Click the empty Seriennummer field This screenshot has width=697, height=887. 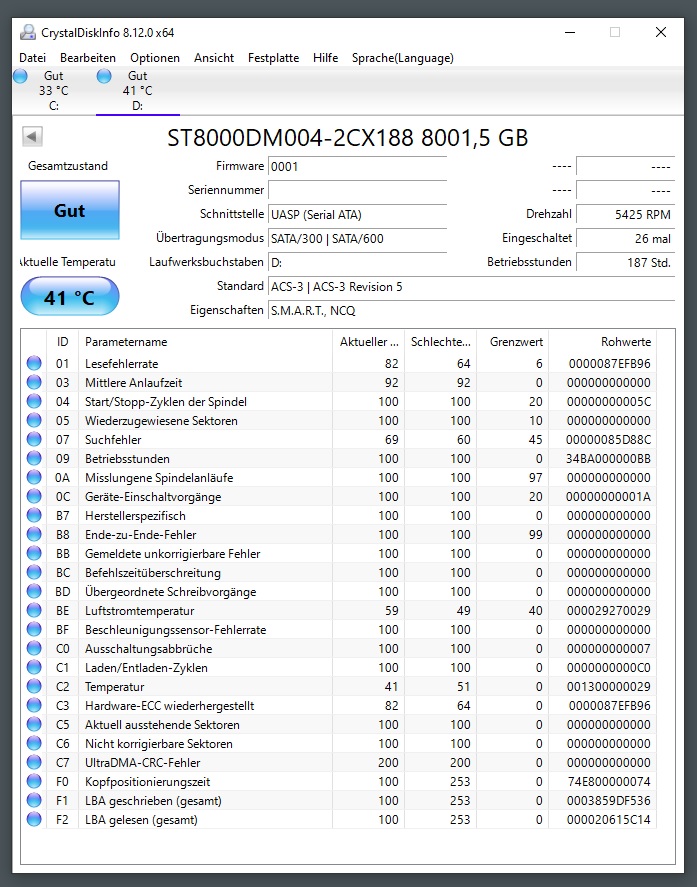tap(358, 191)
